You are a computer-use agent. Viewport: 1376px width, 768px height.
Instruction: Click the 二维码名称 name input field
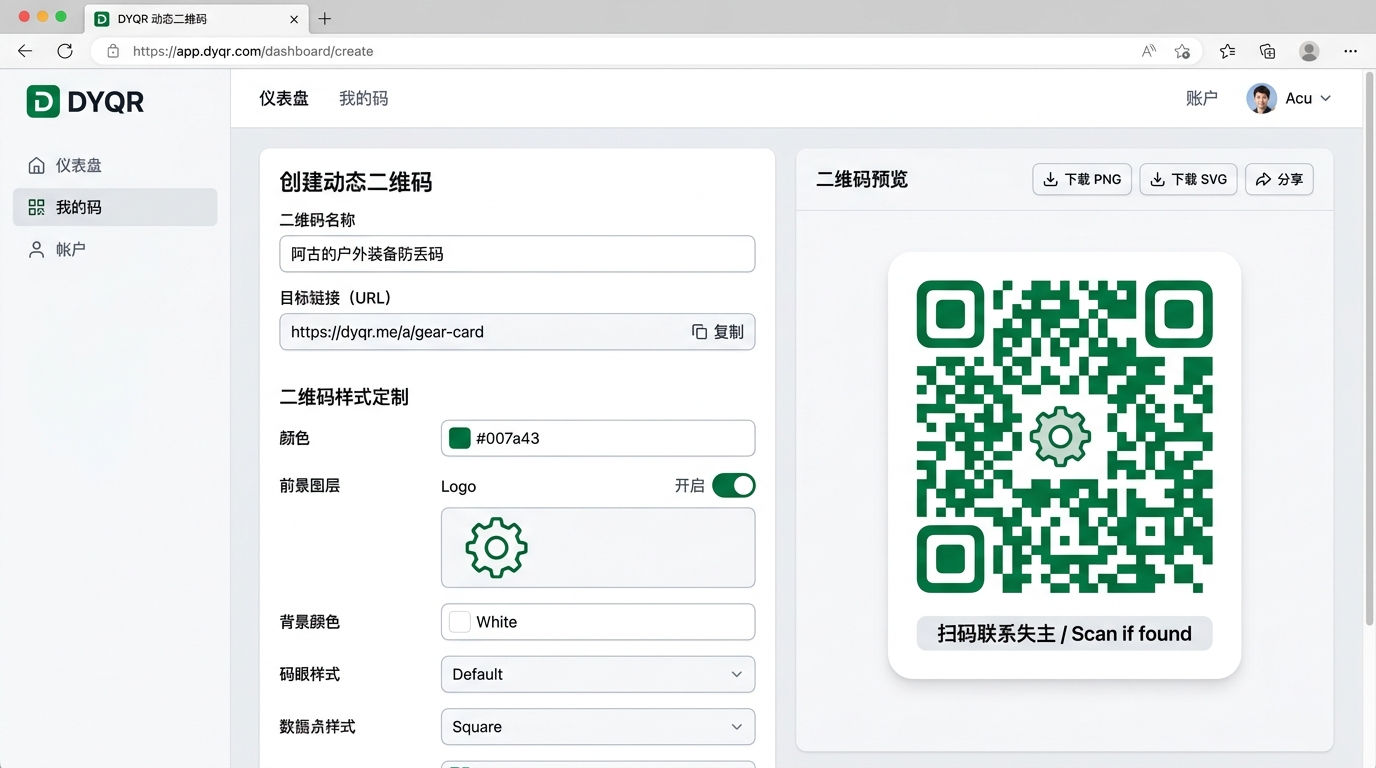click(517, 254)
